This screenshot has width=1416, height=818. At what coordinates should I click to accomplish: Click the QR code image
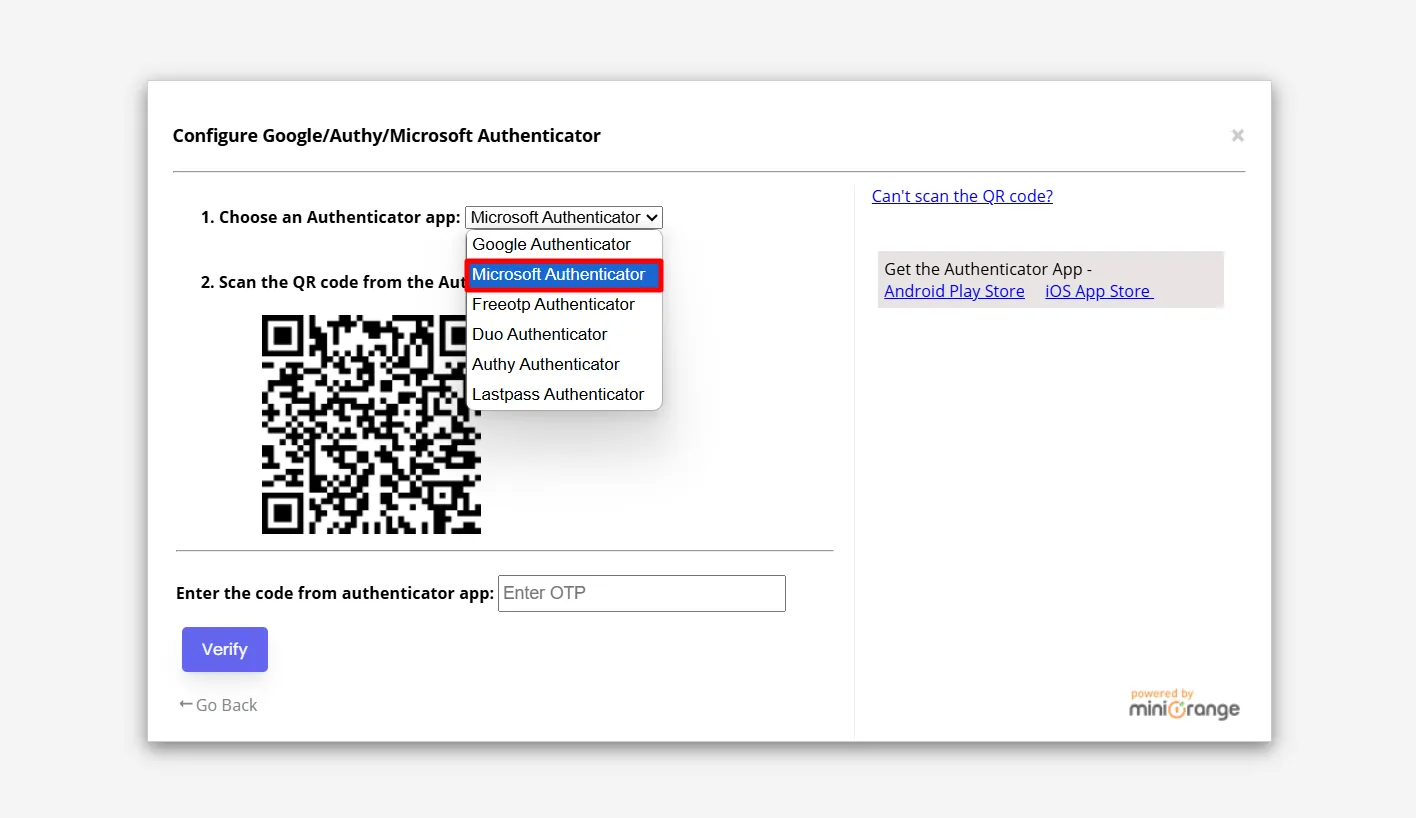(370, 424)
